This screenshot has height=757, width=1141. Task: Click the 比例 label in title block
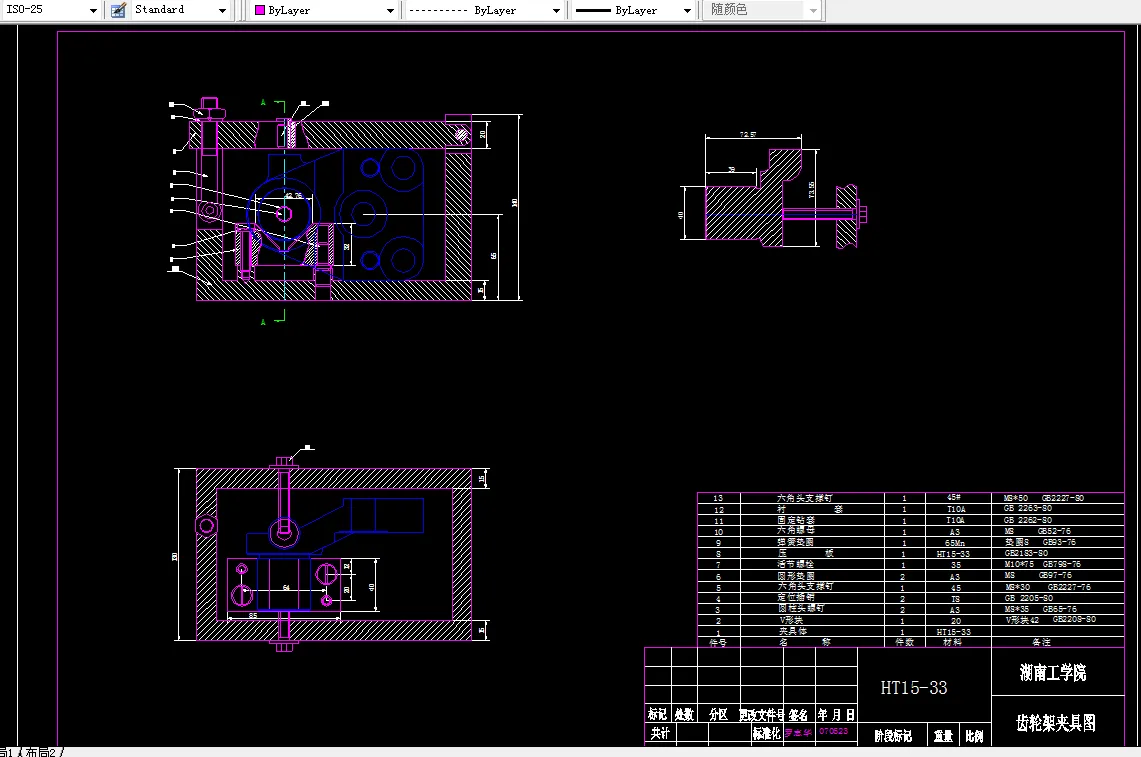tap(974, 736)
